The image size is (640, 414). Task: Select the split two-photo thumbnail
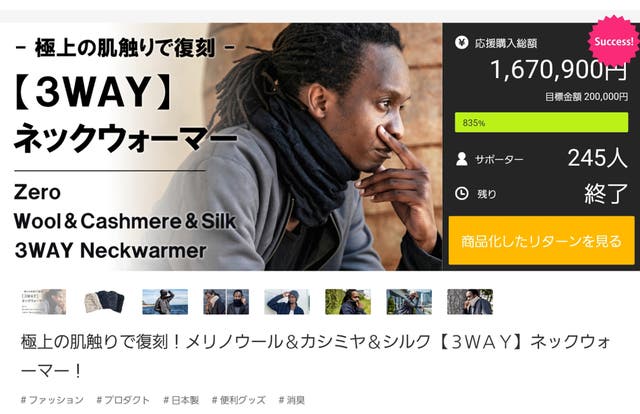click(226, 301)
